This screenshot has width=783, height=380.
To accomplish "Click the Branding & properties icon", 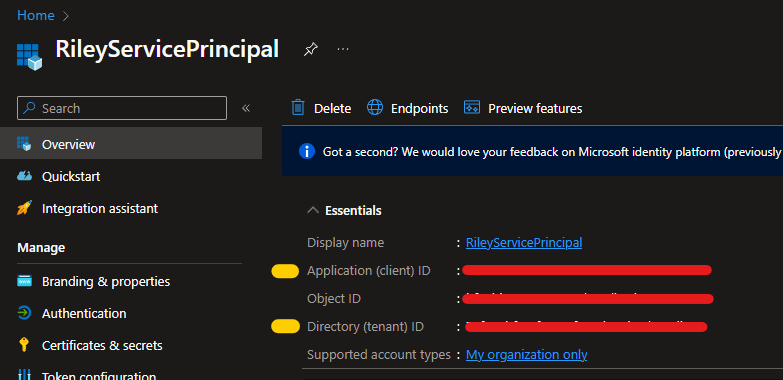I will [x=24, y=281].
